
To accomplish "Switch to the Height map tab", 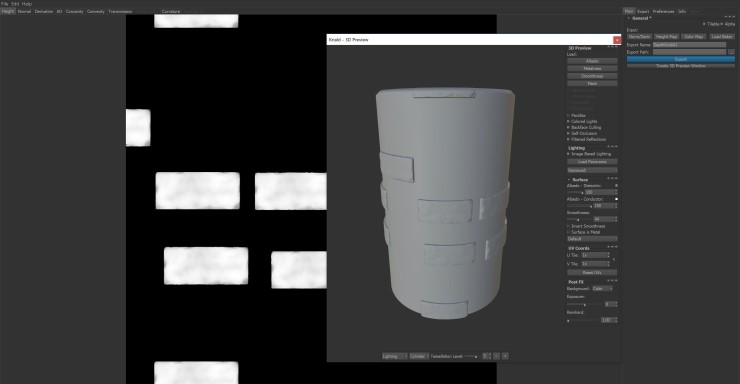I will coord(8,11).
